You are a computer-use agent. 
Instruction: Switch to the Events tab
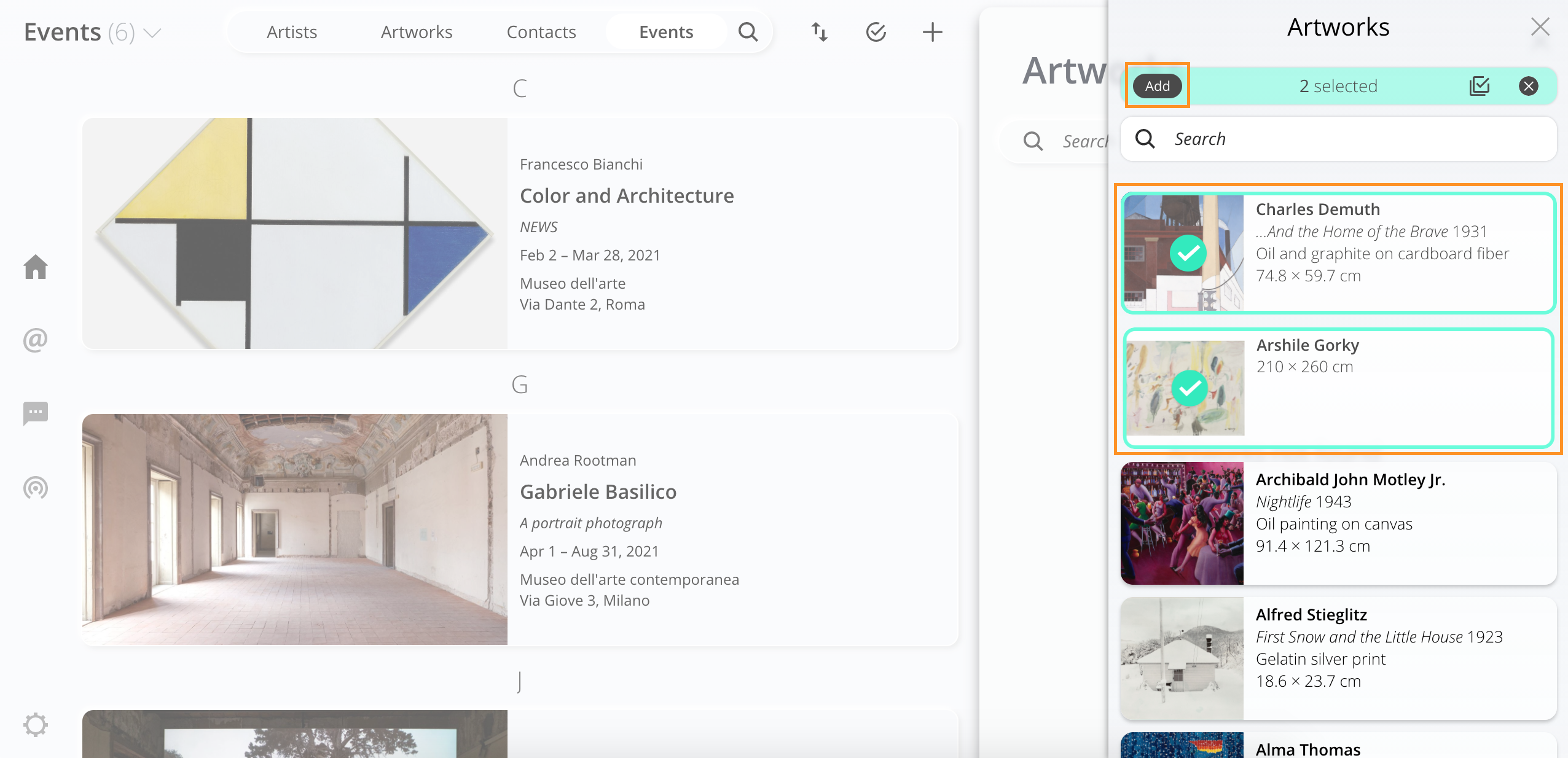pos(666,32)
